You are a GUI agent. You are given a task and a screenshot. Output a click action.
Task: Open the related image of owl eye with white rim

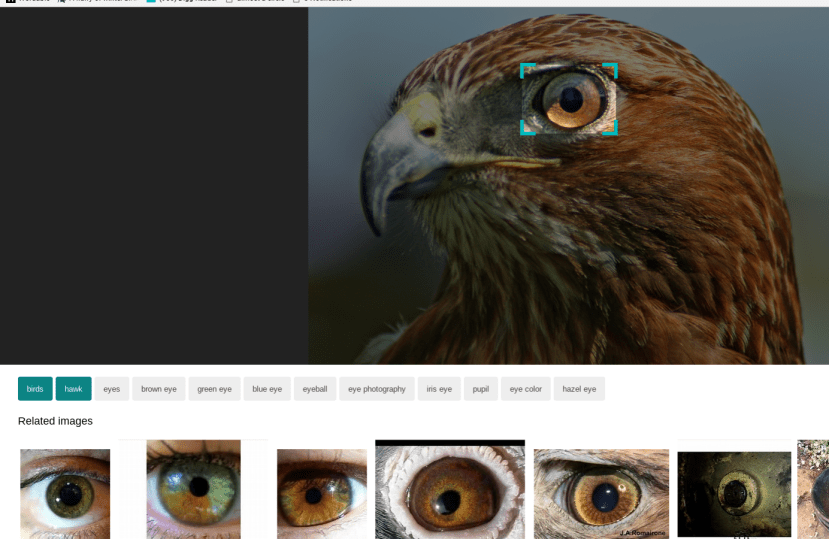pos(450,489)
